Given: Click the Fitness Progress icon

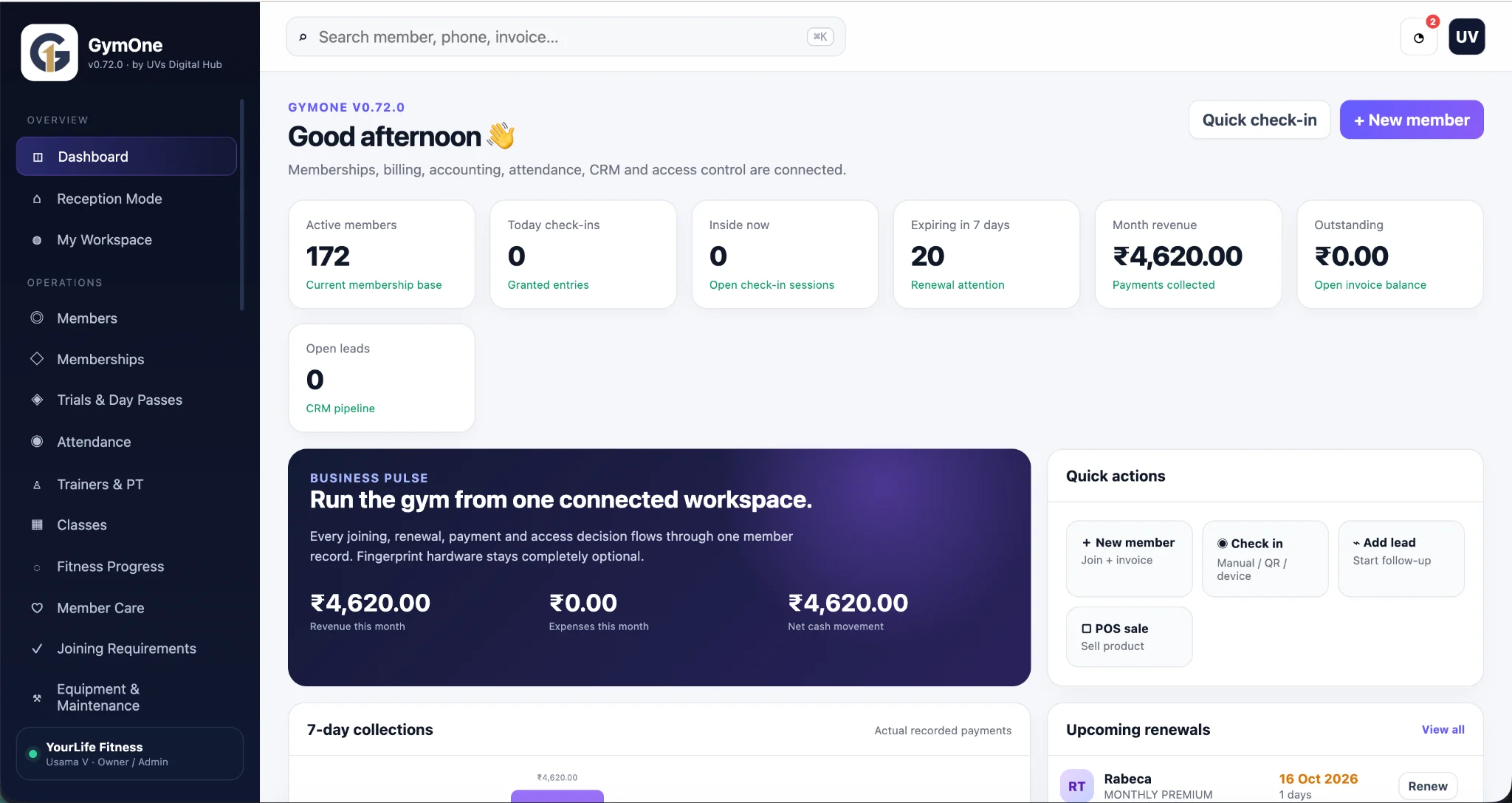Looking at the screenshot, I should (x=37, y=567).
